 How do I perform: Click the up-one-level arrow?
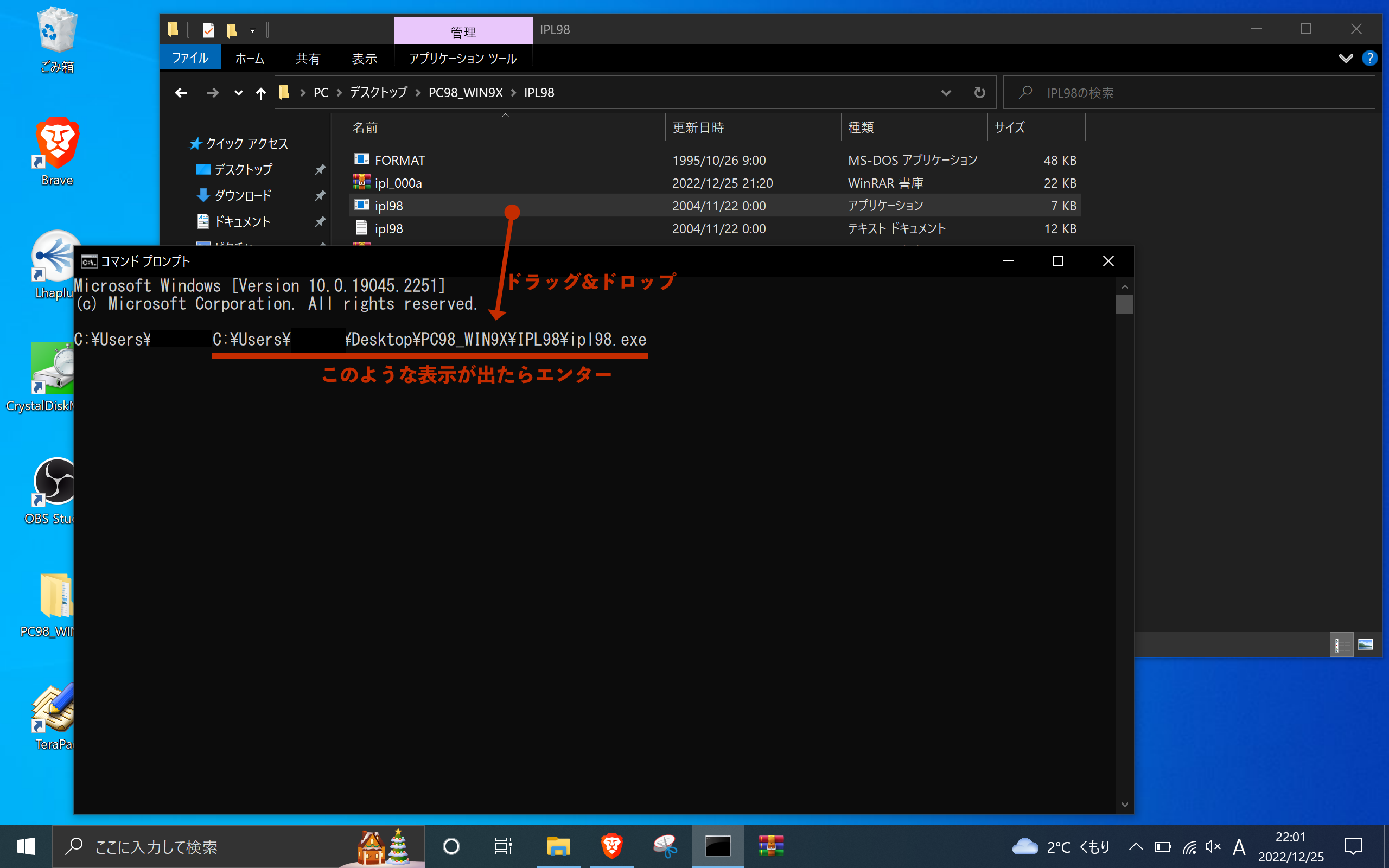click(260, 92)
